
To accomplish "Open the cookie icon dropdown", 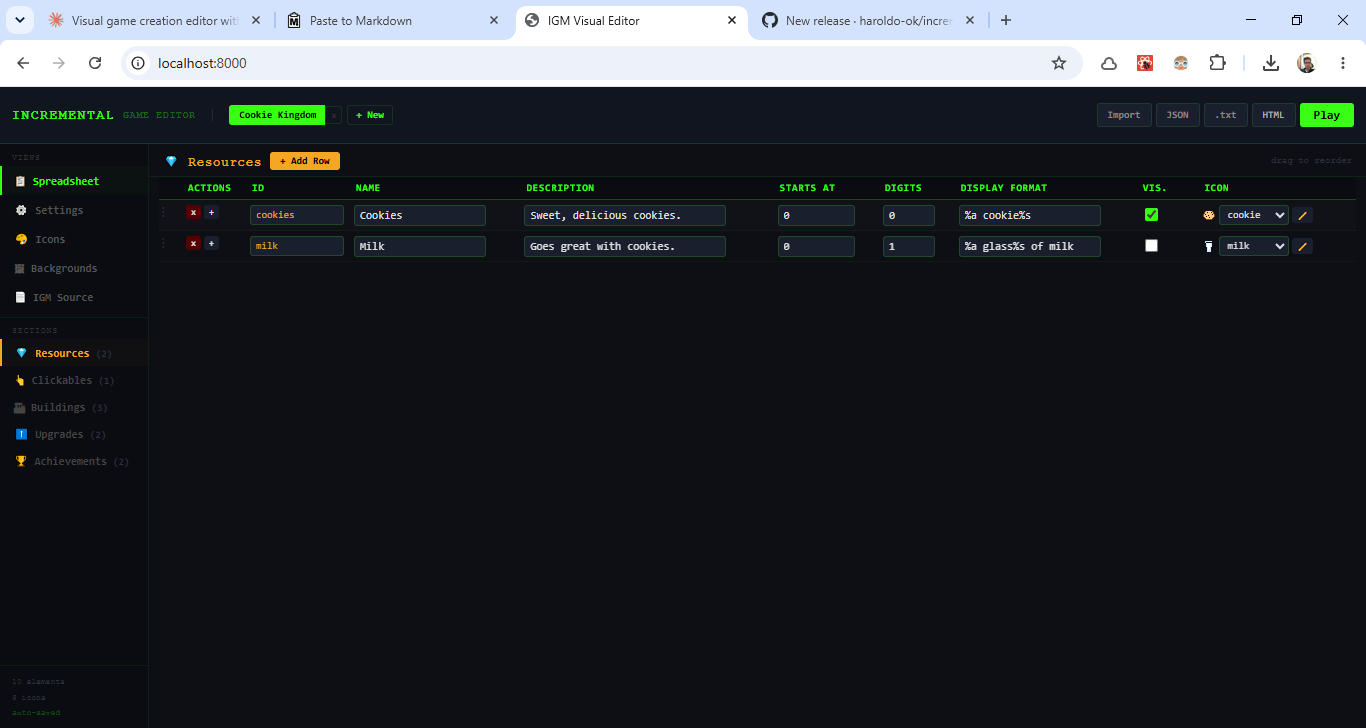I will click(x=1254, y=215).
